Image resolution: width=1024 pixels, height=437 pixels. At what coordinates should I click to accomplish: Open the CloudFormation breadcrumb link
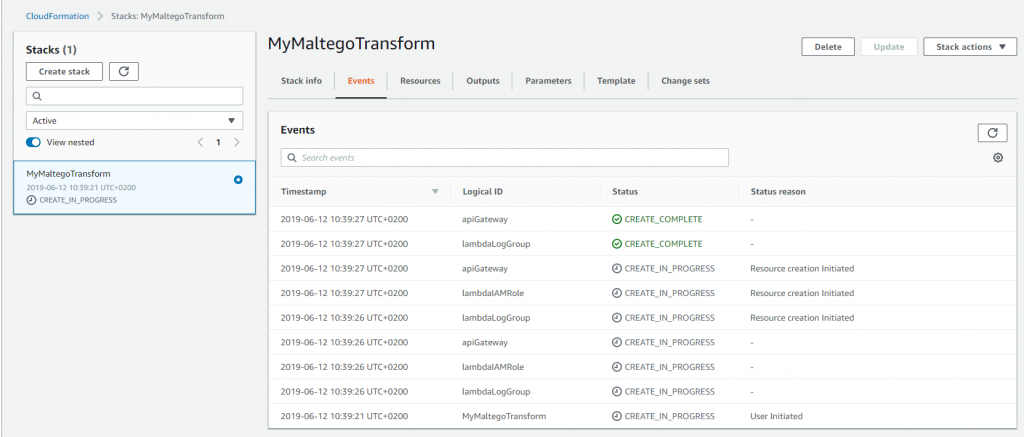pyautogui.click(x=57, y=16)
